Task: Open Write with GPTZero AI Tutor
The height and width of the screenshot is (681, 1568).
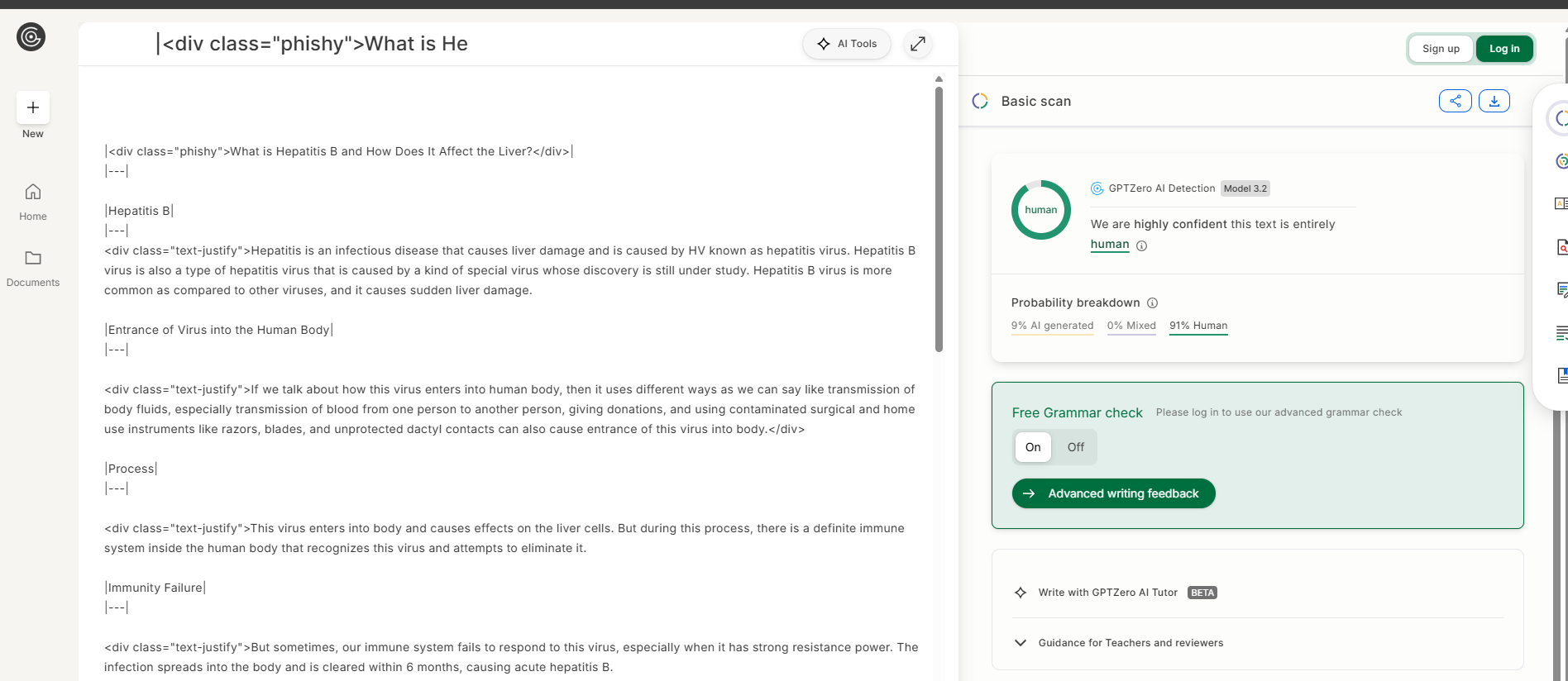Action: [x=1108, y=593]
